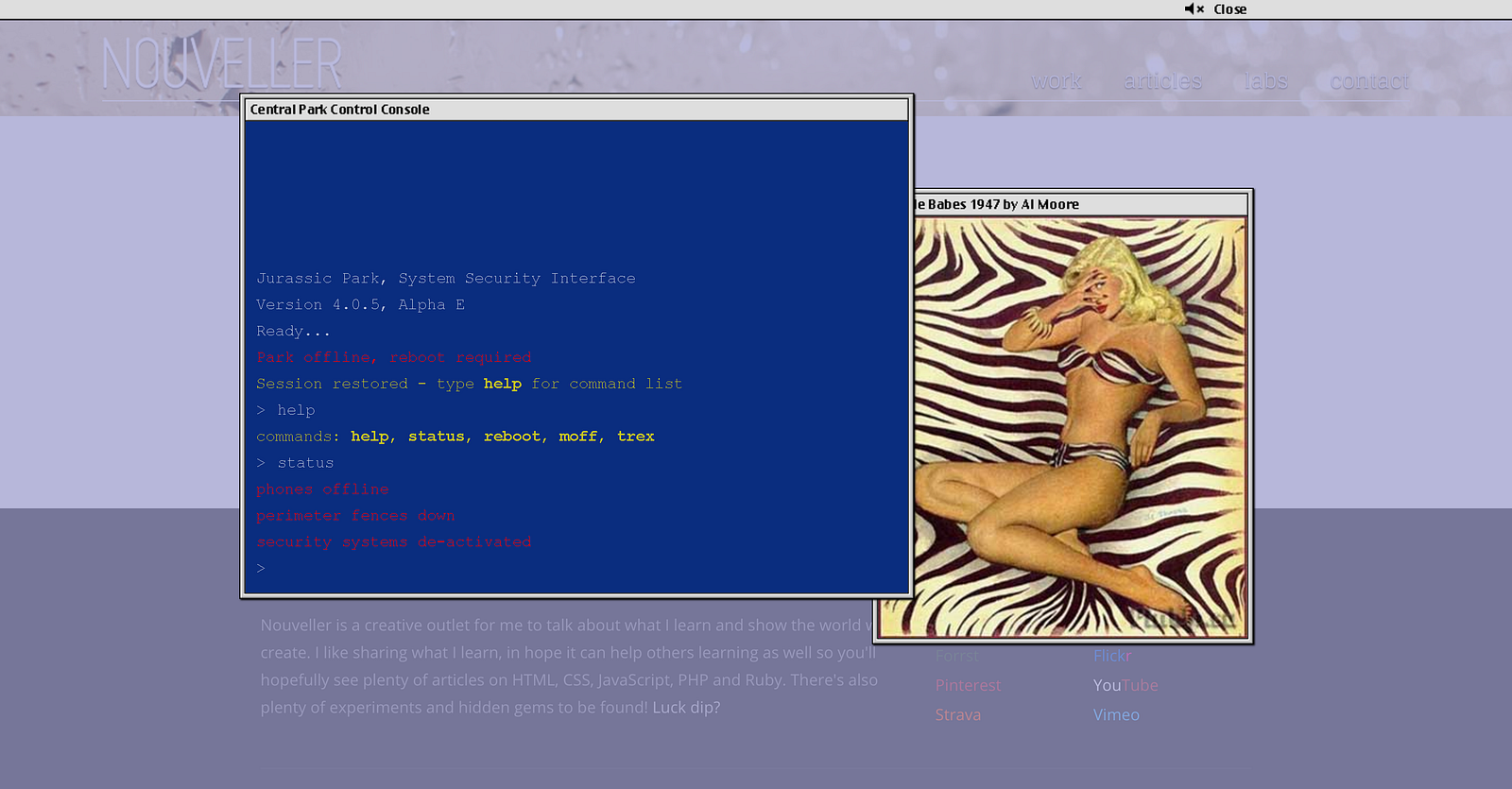Click 'Park offline, reboot required' message
1512x789 pixels.
pyautogui.click(x=394, y=357)
